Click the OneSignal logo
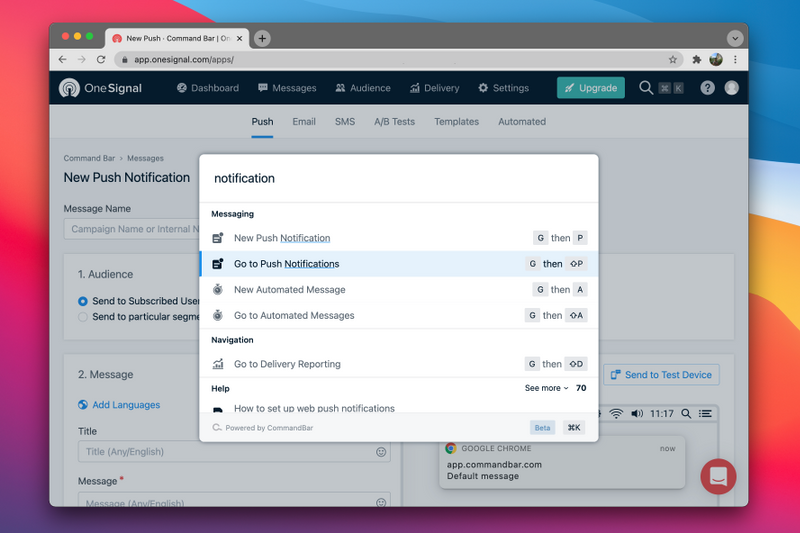Screen dimensions: 800x533 tap(100, 88)
